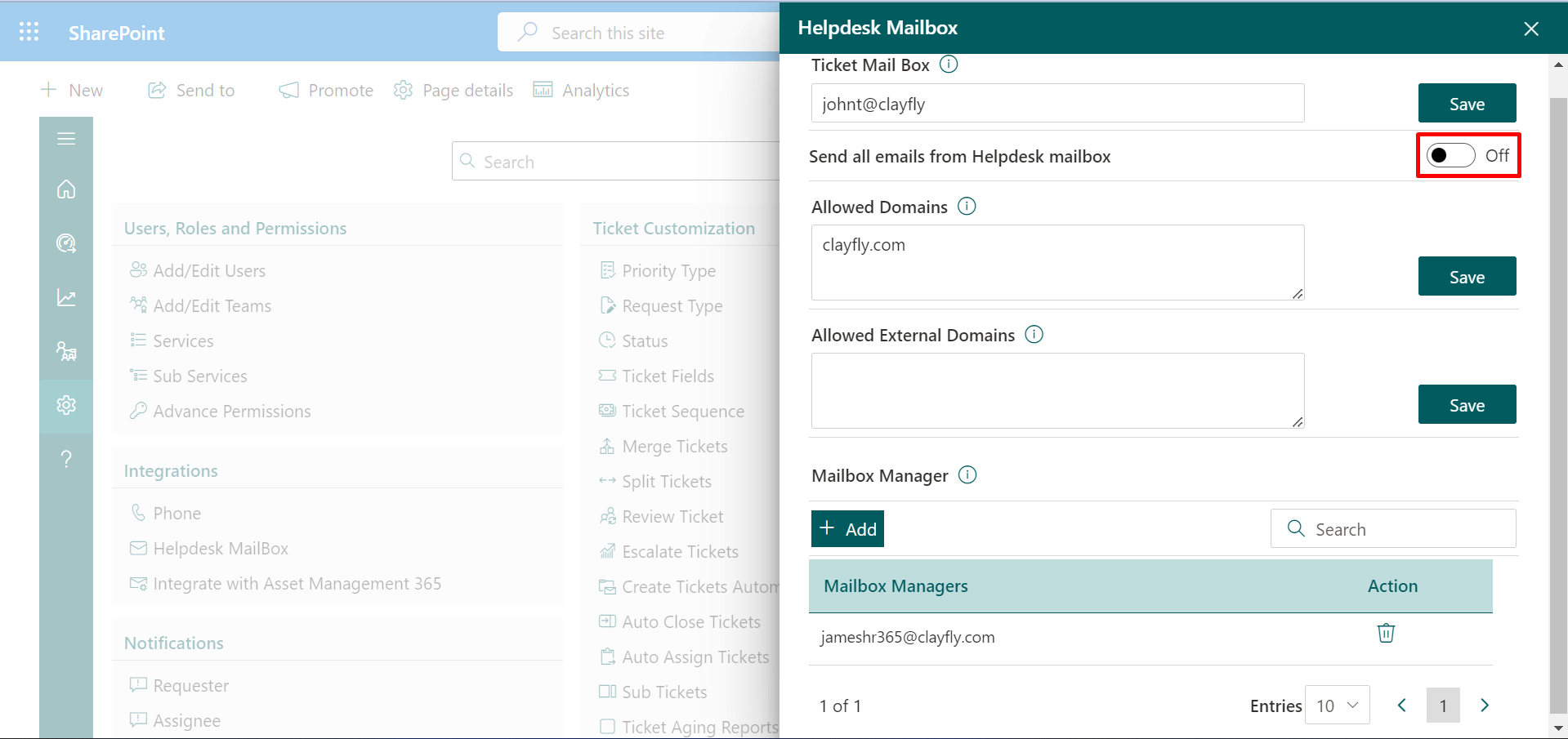This screenshot has width=1568, height=739.
Task: Open Integrate with Asset Management 365
Action: [285, 583]
